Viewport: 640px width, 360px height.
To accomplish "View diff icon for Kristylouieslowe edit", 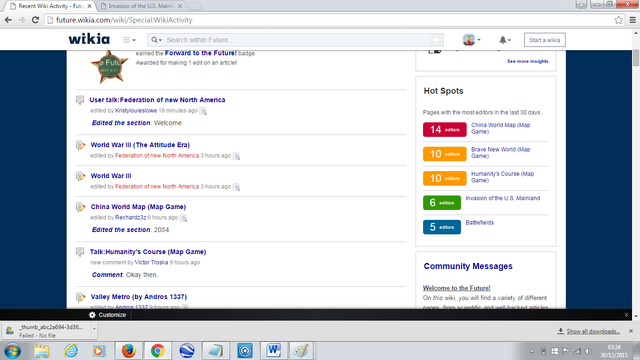I will (203, 111).
